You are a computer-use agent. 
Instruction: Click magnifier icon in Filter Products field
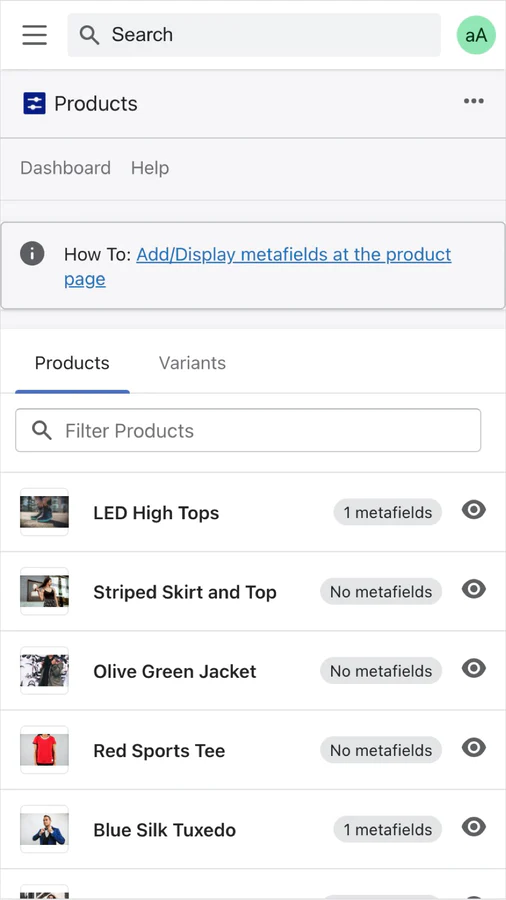tap(42, 430)
